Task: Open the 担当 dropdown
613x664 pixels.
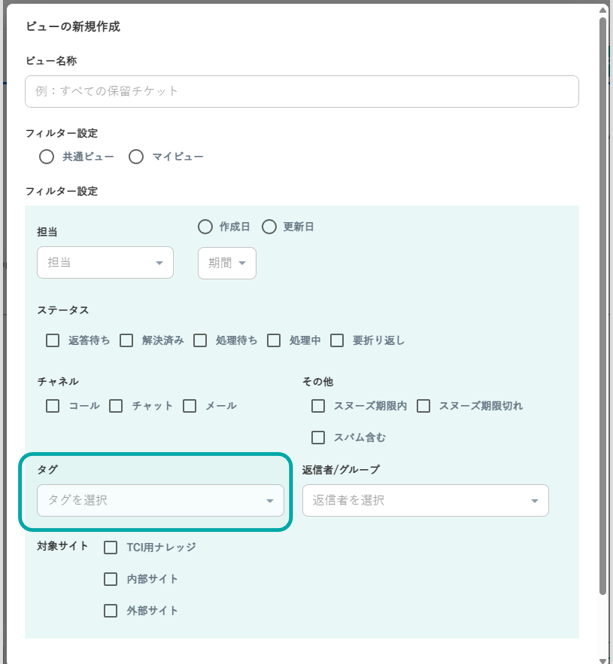Action: click(105, 263)
